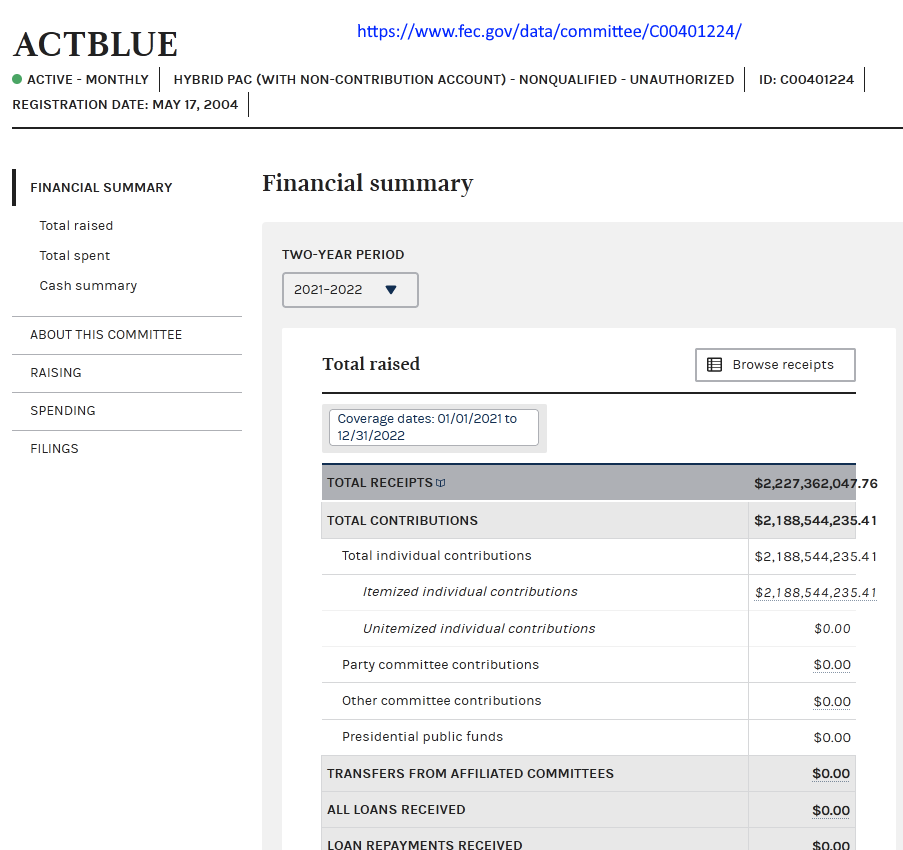
Task: Click the Financial summary heading
Action: [x=367, y=184]
